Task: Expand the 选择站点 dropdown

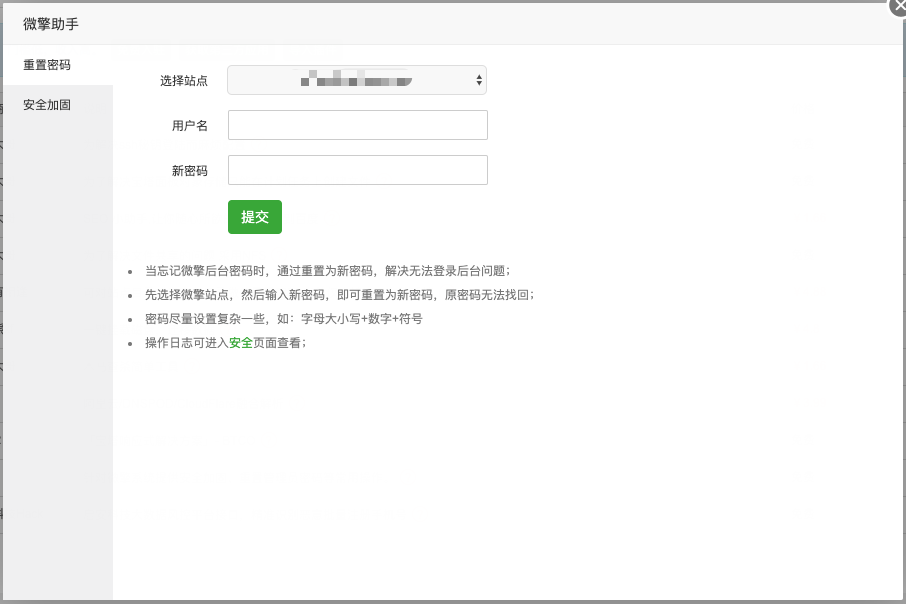Action: (x=357, y=80)
